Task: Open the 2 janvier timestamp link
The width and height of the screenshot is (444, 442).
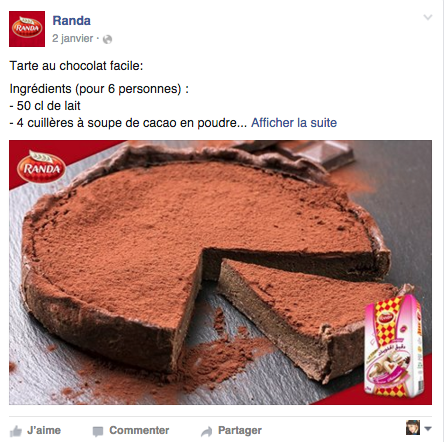Action: pyautogui.click(x=73, y=38)
